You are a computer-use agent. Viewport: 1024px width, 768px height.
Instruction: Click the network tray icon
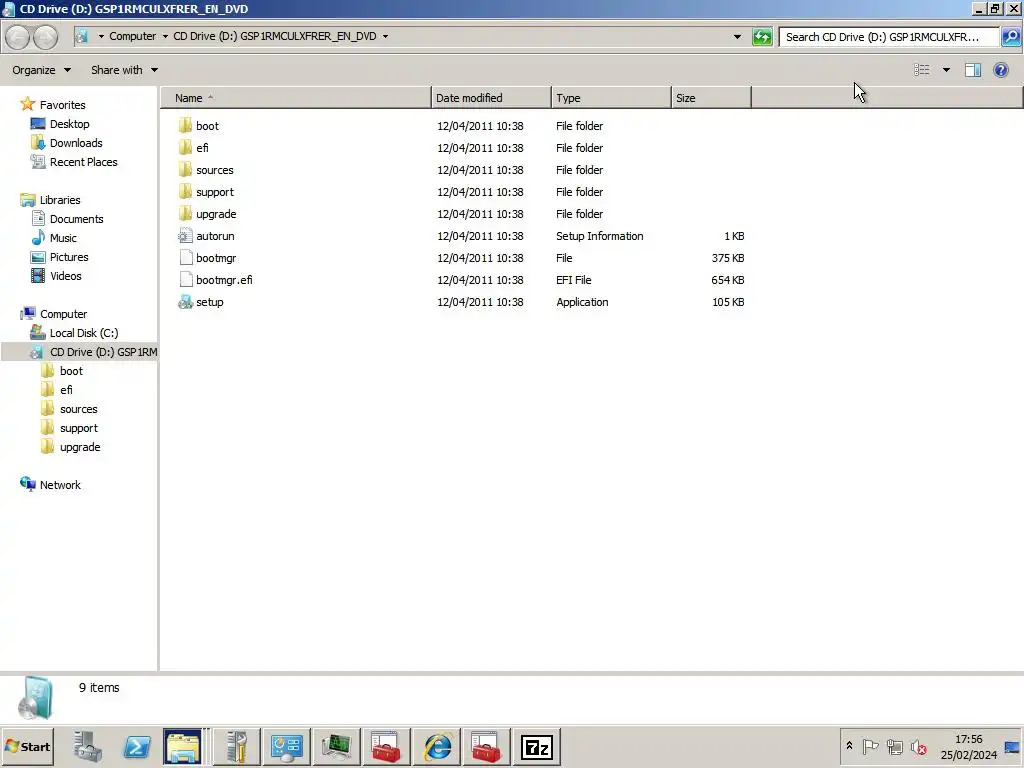click(x=894, y=746)
